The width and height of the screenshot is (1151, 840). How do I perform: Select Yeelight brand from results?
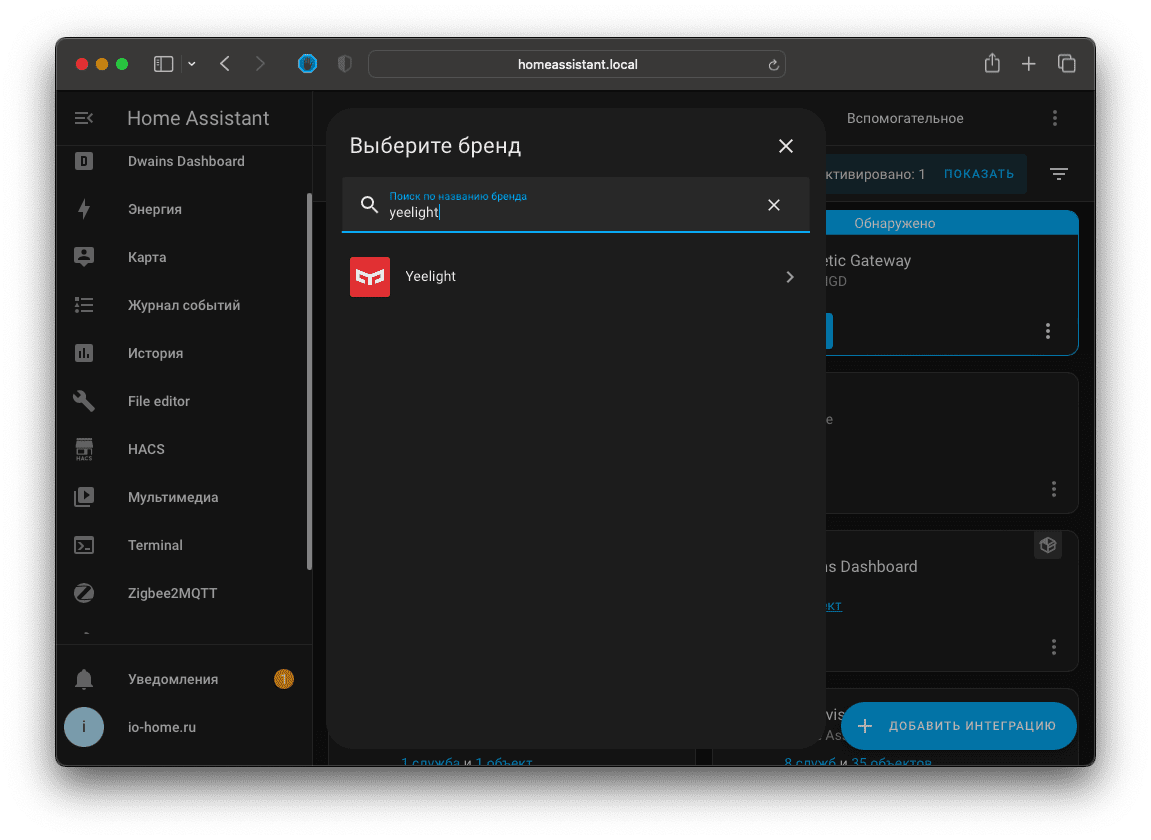click(x=575, y=277)
